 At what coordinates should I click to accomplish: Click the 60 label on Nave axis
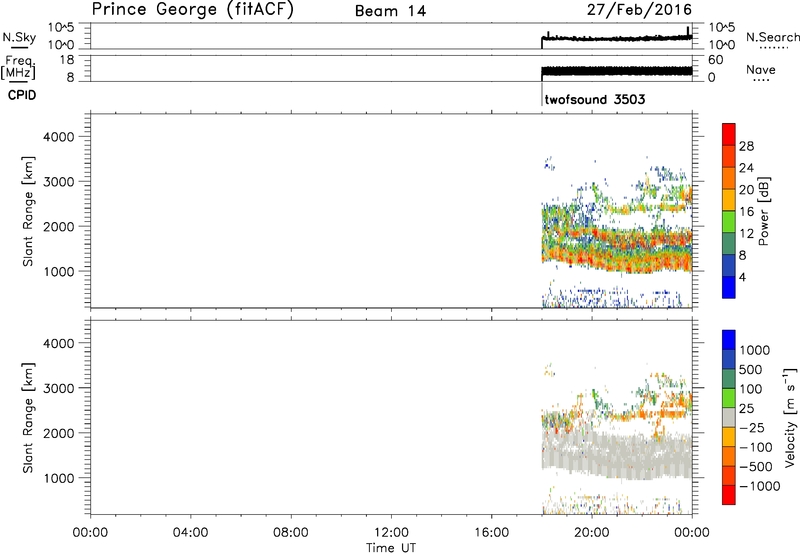click(x=715, y=60)
